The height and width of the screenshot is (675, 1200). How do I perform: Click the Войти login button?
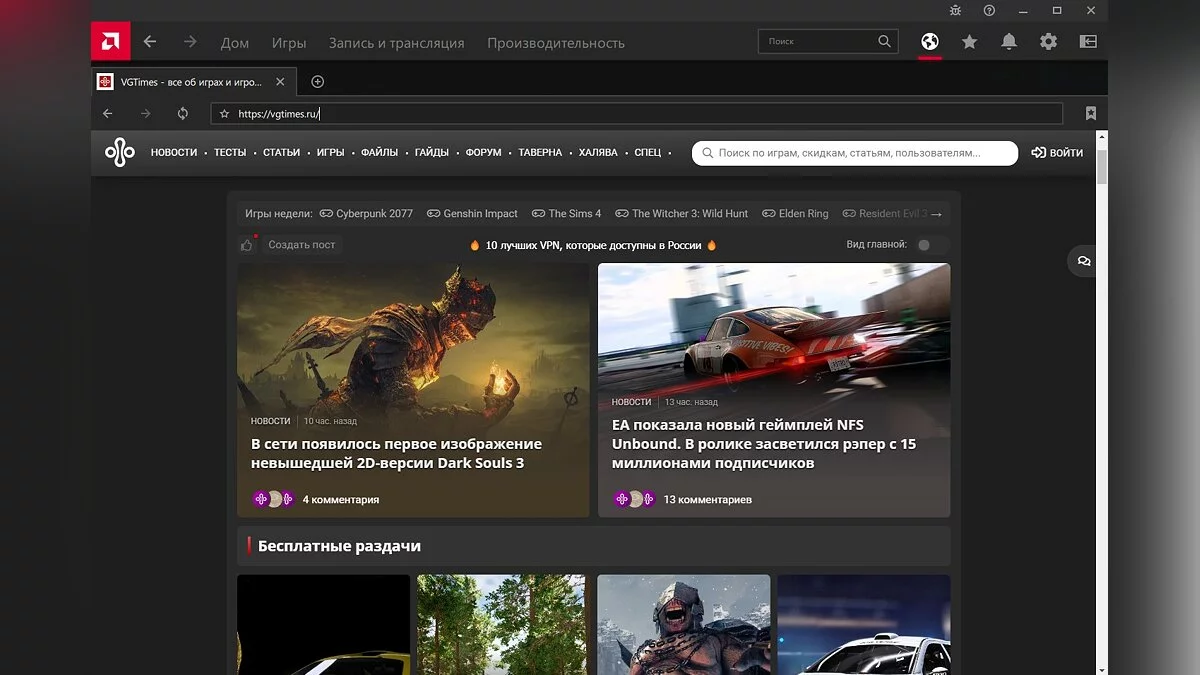click(1057, 153)
